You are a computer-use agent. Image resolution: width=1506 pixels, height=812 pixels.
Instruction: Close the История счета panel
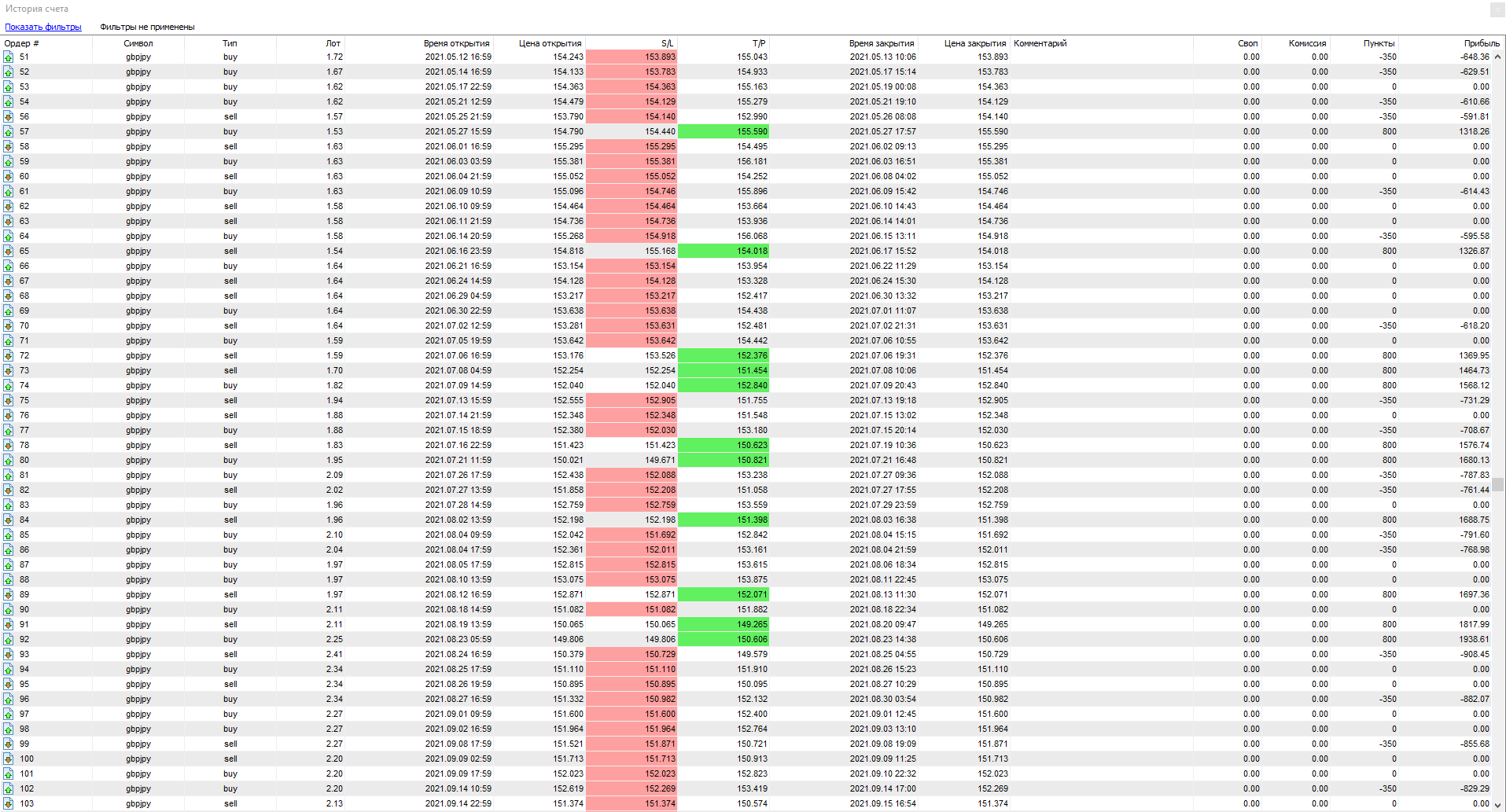1497,9
